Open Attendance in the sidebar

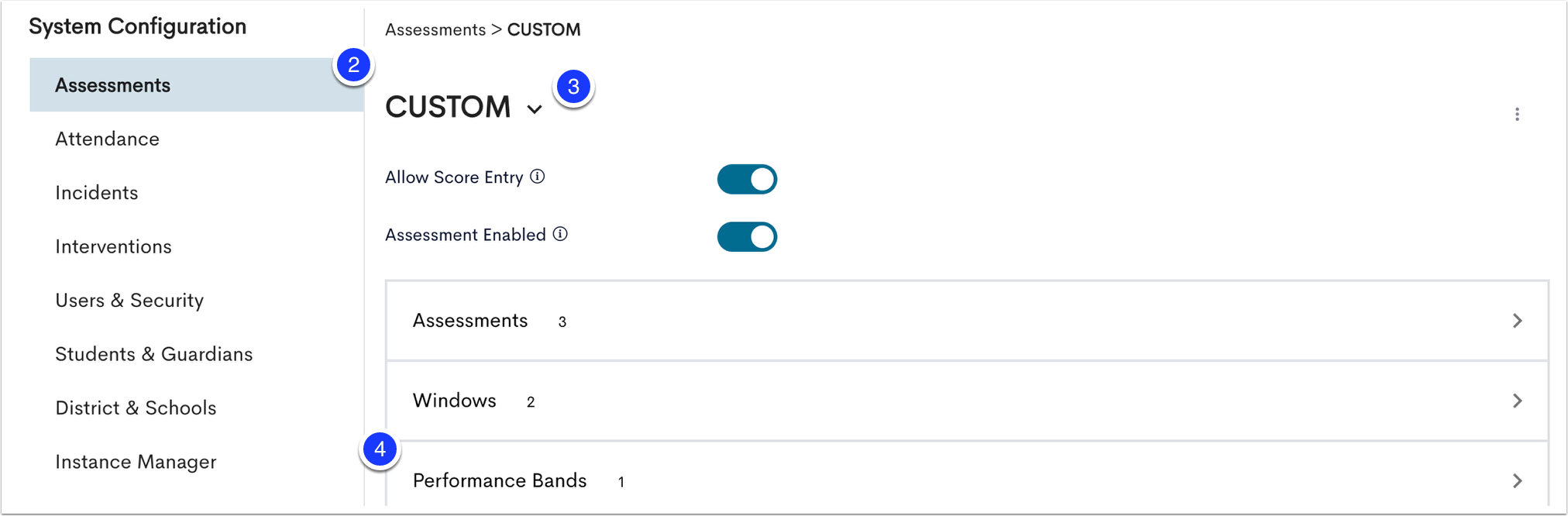coord(108,139)
